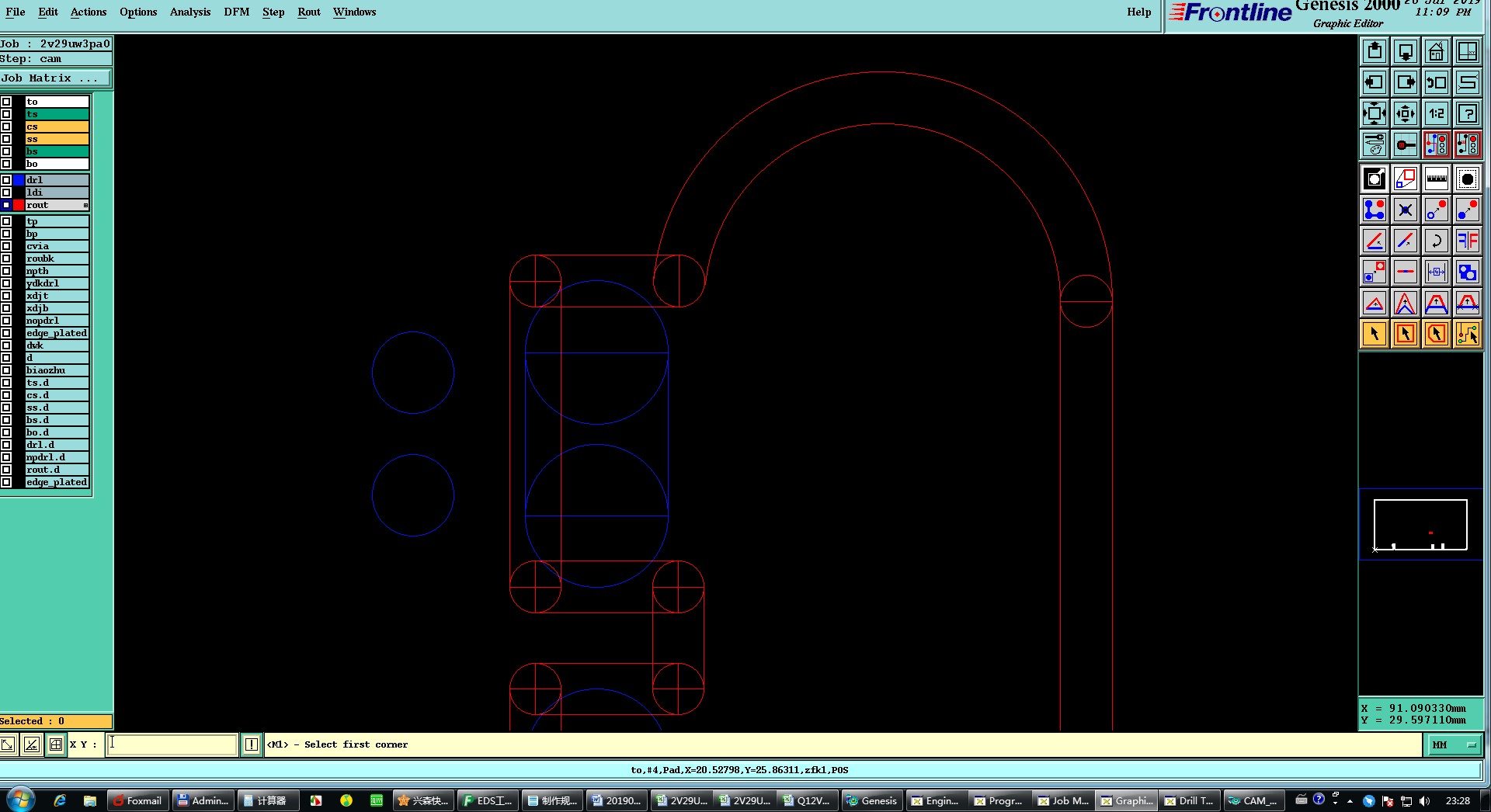This screenshot has height=812, width=1491.
Task: Toggle the checkbox for layer to
Action: (x=6, y=102)
